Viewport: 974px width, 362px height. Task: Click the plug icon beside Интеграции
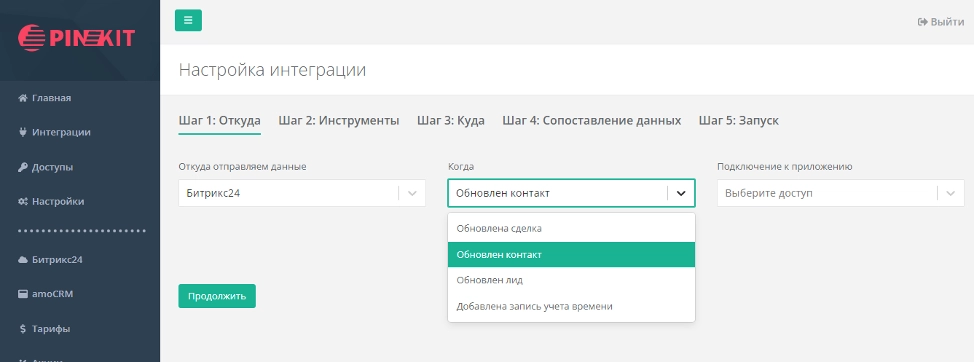[x=23, y=132]
